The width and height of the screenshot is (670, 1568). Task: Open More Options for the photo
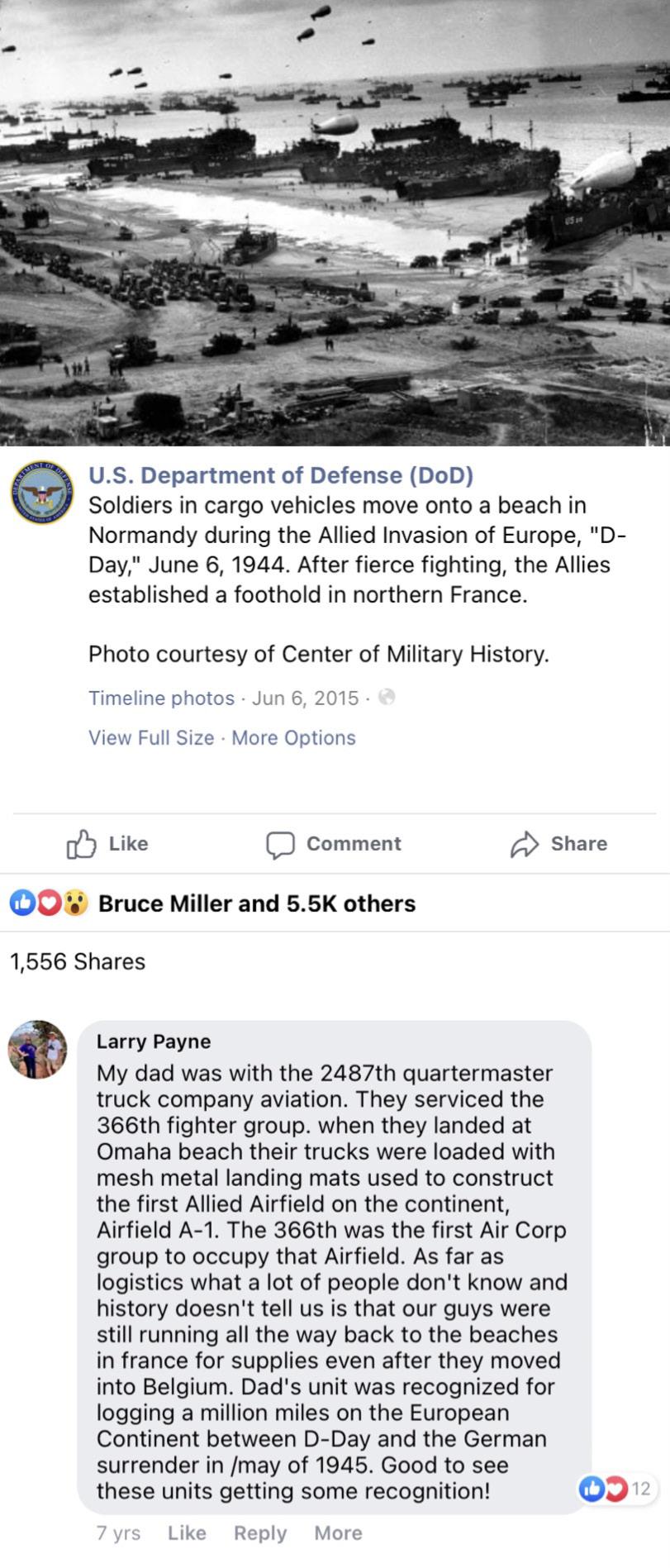(293, 738)
